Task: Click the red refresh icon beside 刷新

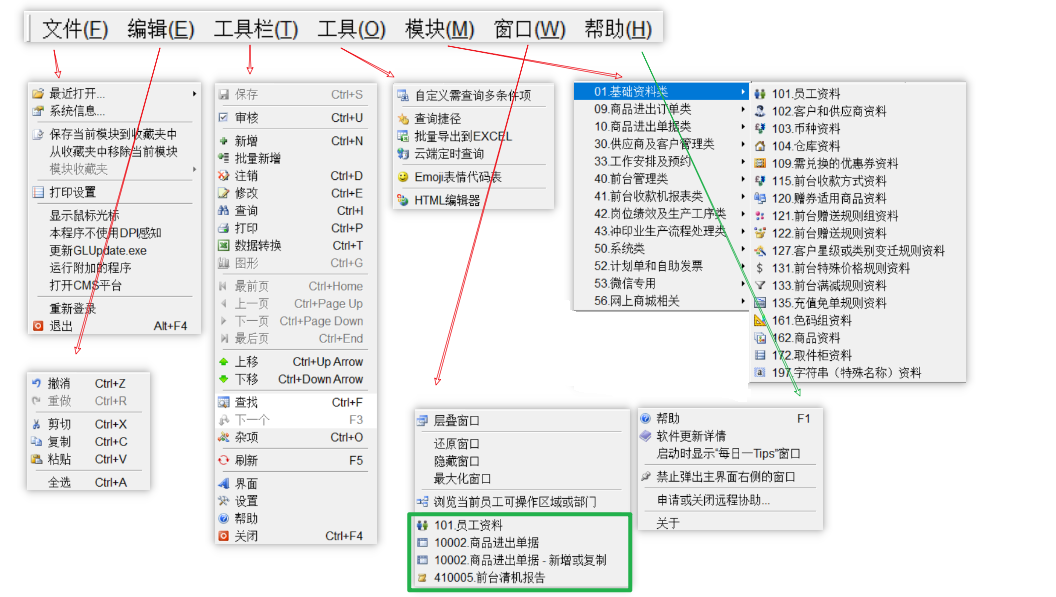Action: pos(224,461)
